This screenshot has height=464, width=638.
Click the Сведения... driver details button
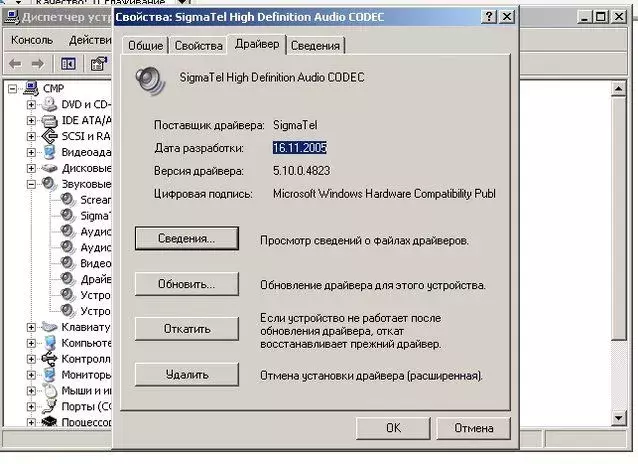coord(187,238)
